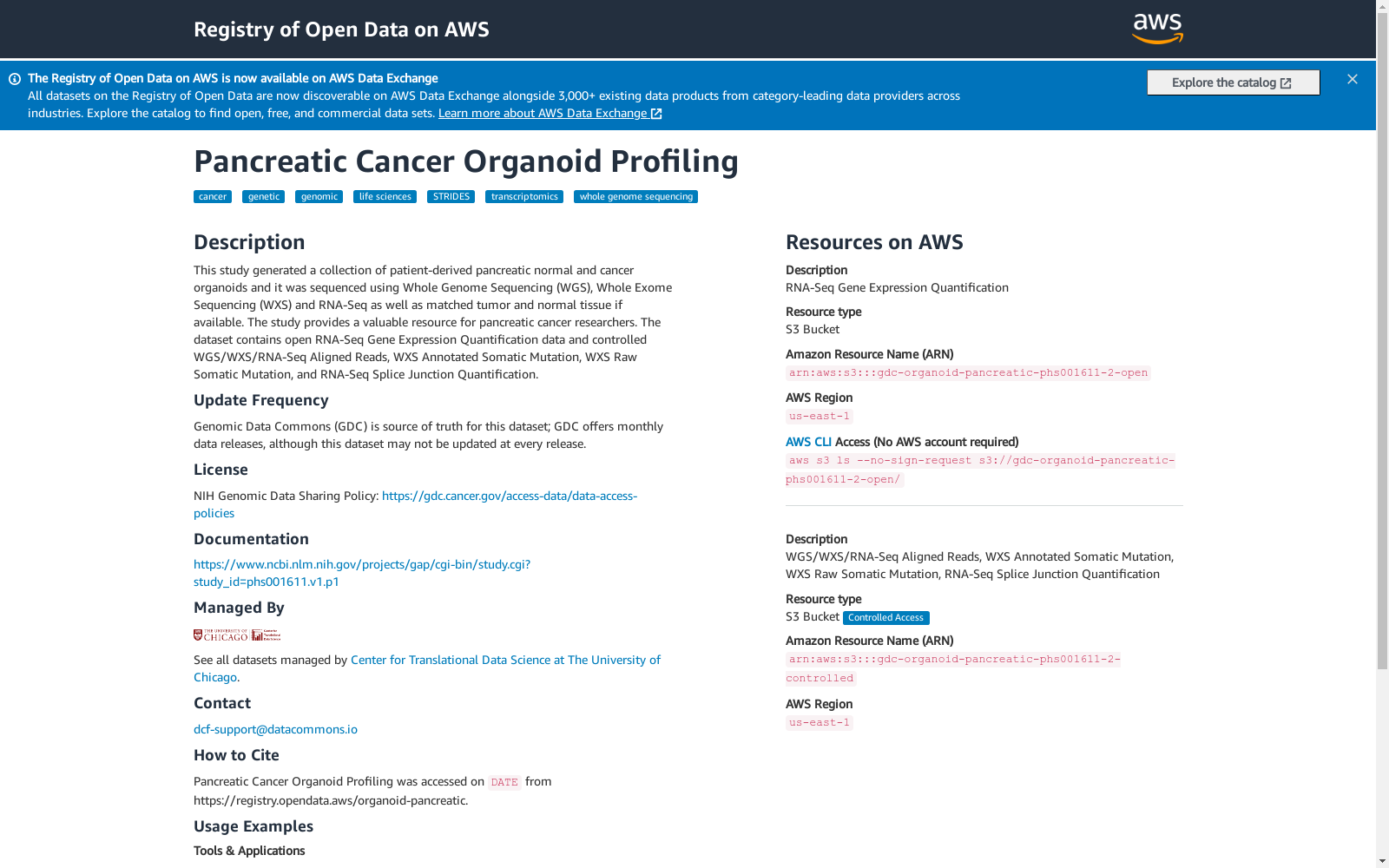
Task: Select the life sciences tag
Action: (x=385, y=197)
